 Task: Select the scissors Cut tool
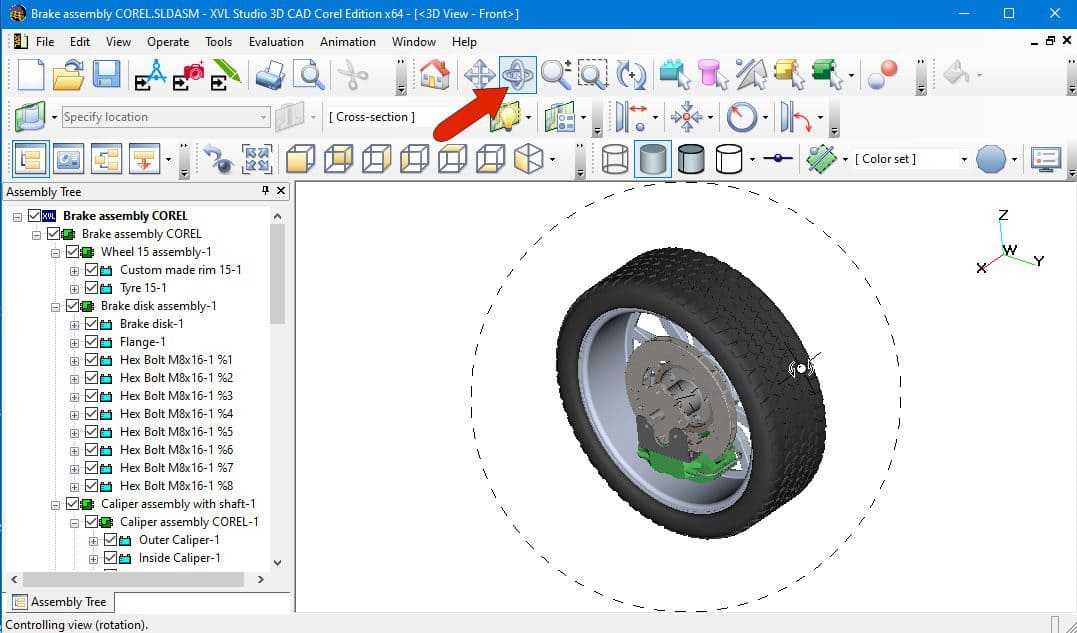(x=355, y=74)
